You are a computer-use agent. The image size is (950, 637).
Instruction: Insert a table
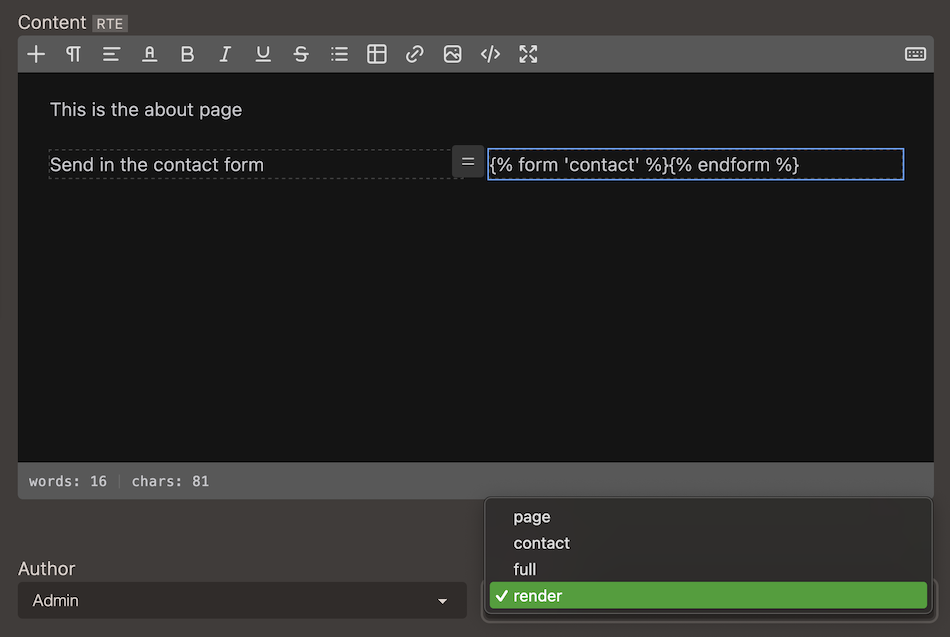pyautogui.click(x=377, y=54)
